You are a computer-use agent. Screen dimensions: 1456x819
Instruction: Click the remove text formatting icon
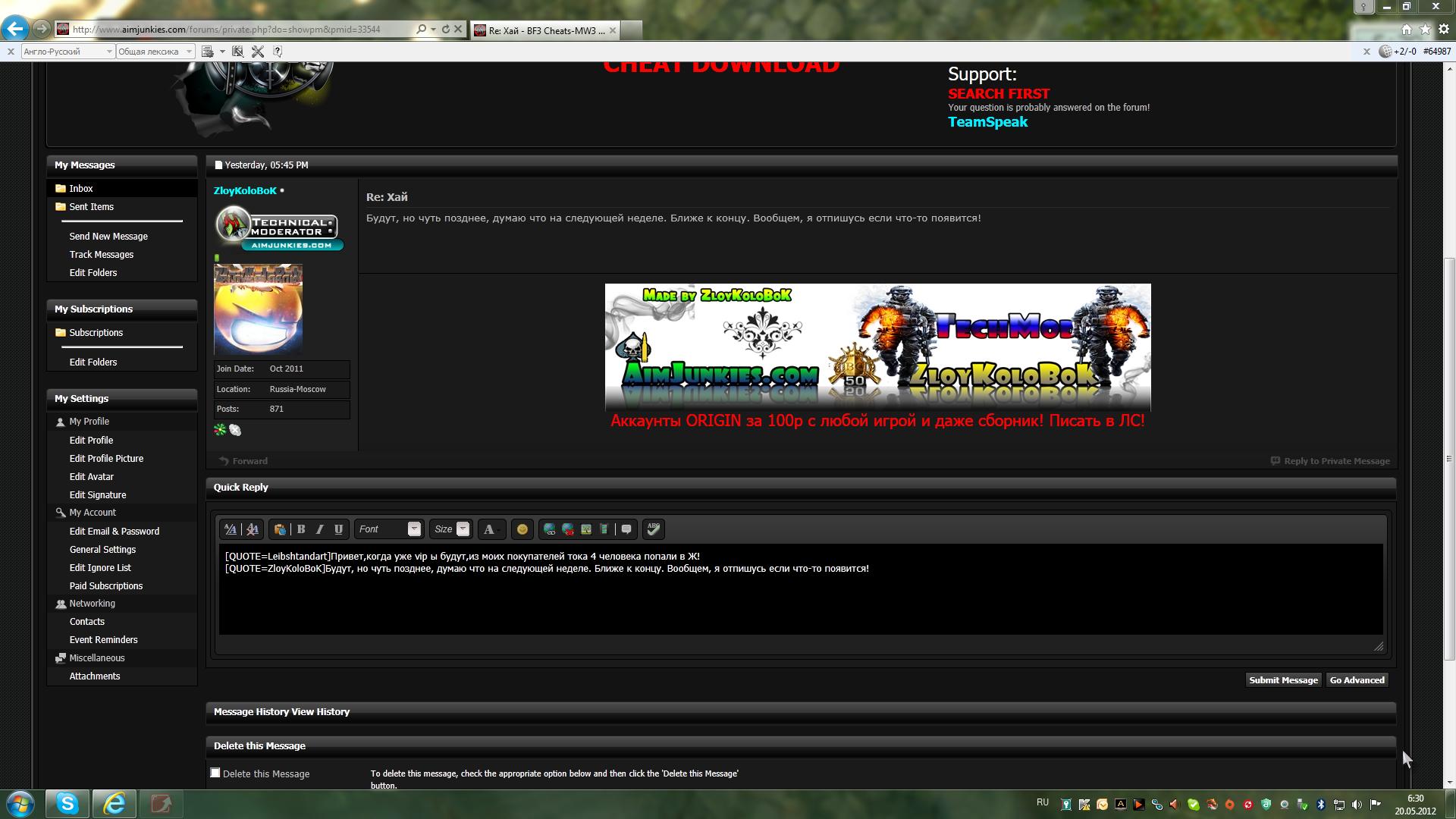point(253,529)
